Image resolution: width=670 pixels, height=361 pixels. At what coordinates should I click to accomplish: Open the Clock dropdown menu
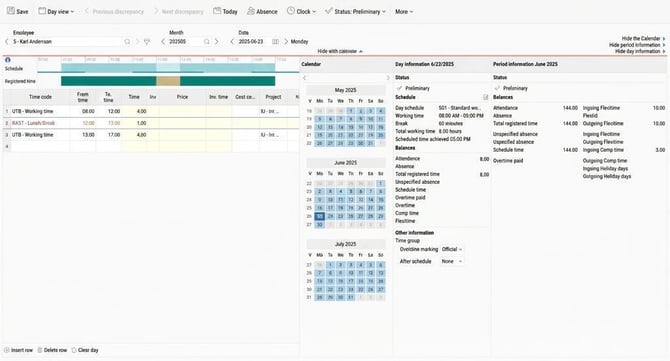pos(301,12)
